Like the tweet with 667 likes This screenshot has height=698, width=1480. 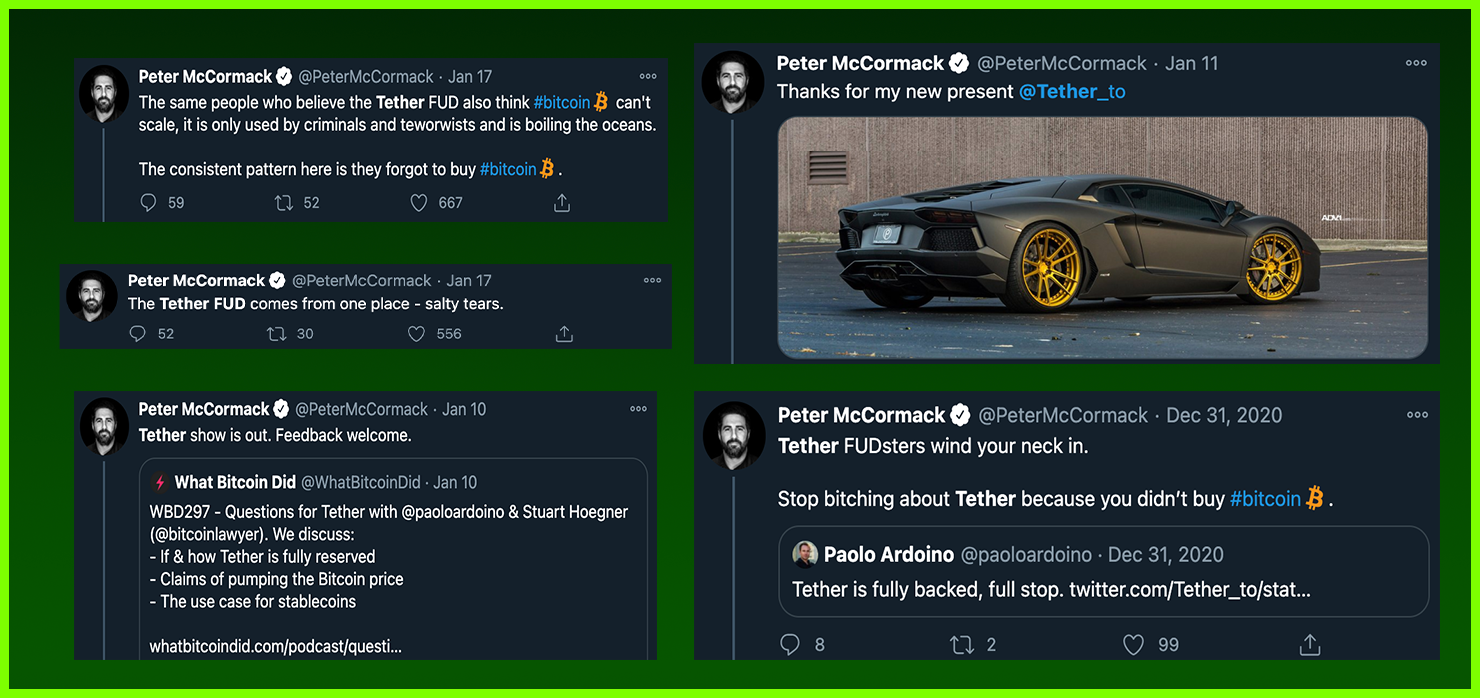click(419, 203)
